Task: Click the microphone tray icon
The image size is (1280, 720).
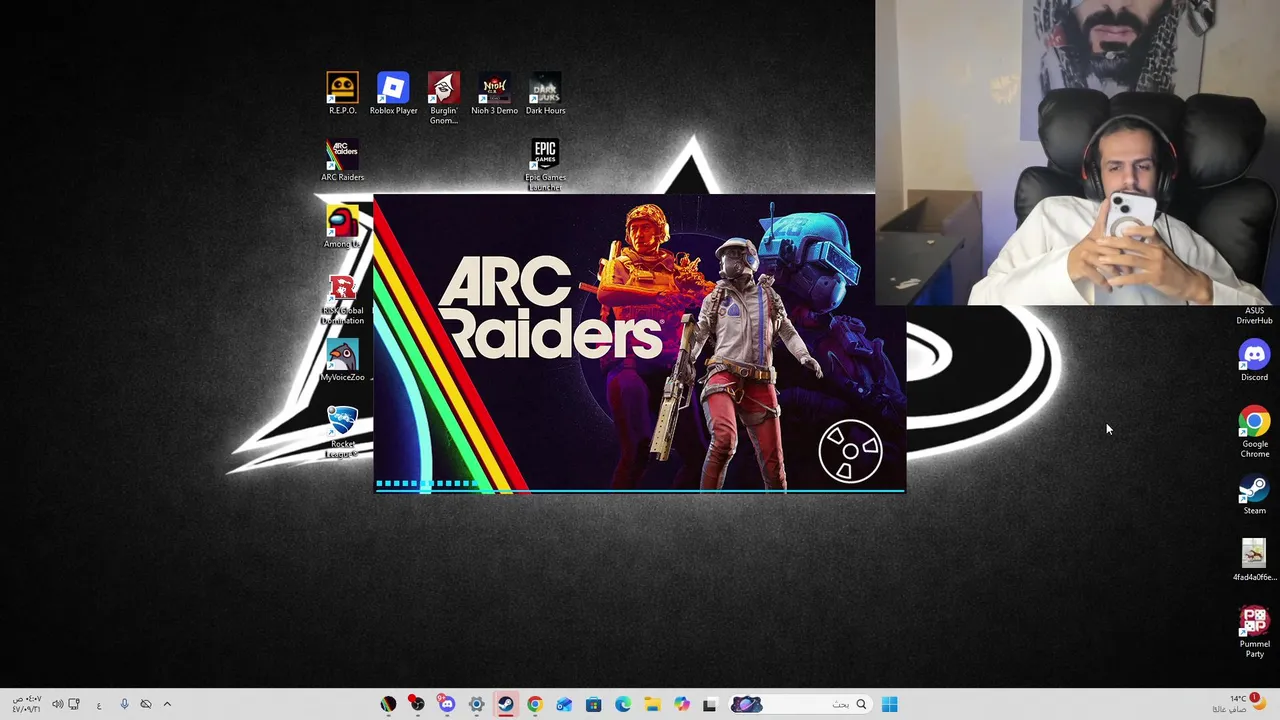Action: [x=124, y=704]
